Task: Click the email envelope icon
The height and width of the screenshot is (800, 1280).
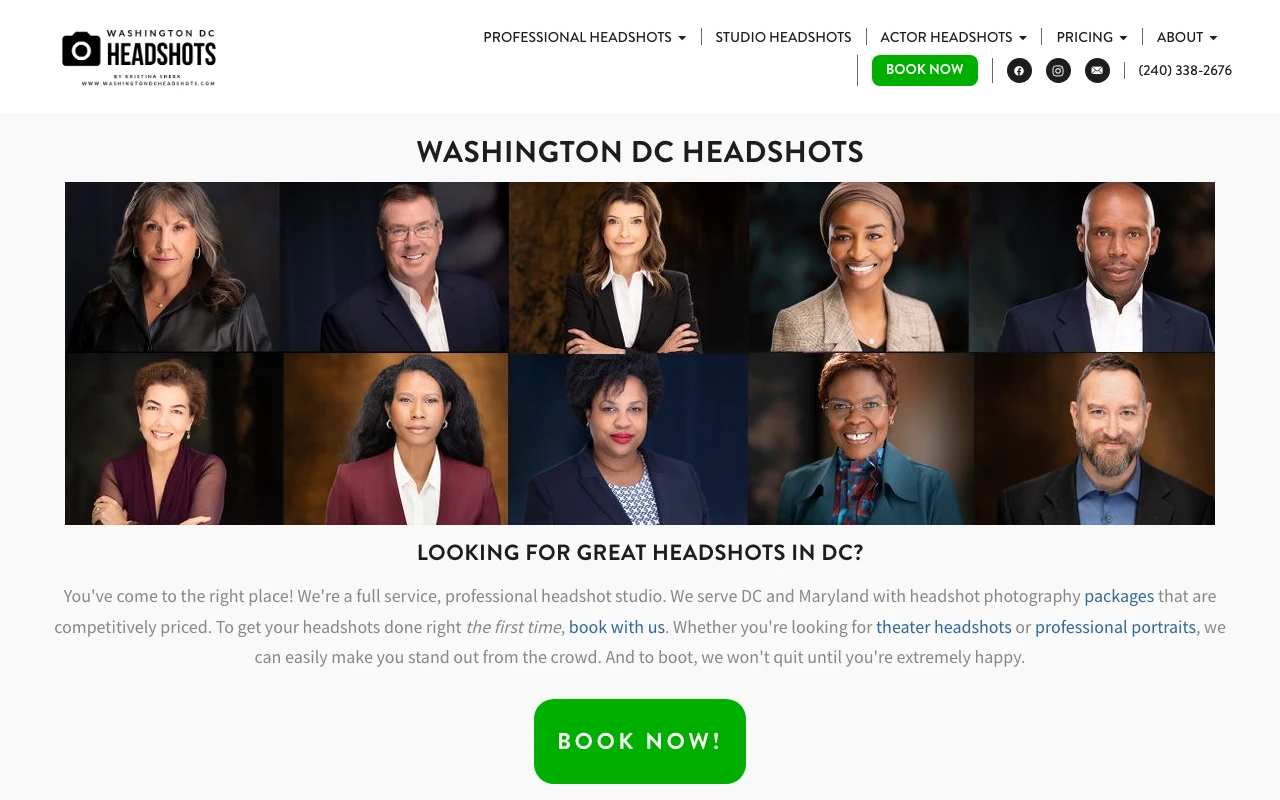Action: [1097, 70]
